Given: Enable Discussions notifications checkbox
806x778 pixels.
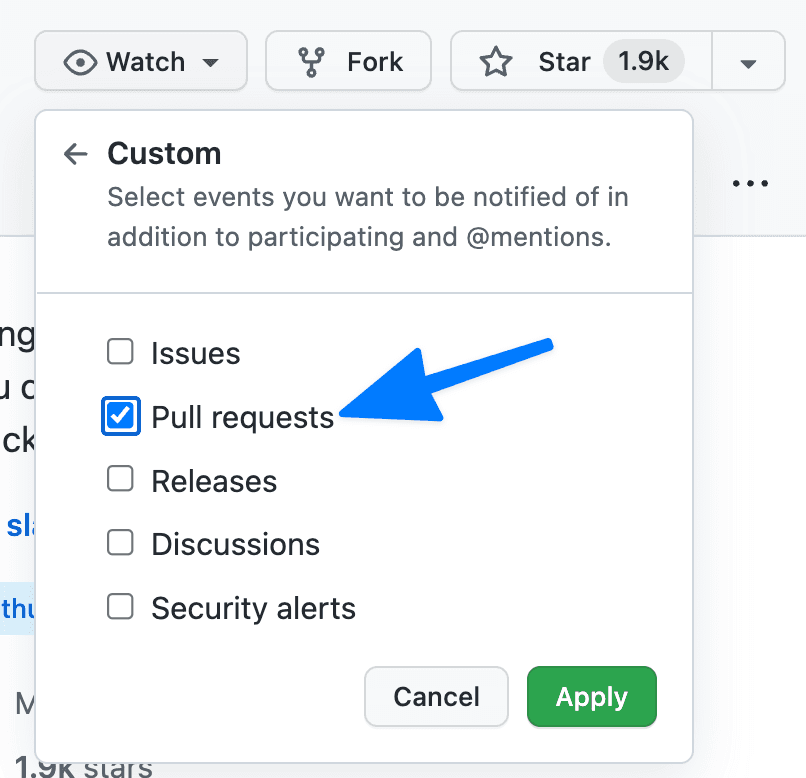Looking at the screenshot, I should click(120, 543).
